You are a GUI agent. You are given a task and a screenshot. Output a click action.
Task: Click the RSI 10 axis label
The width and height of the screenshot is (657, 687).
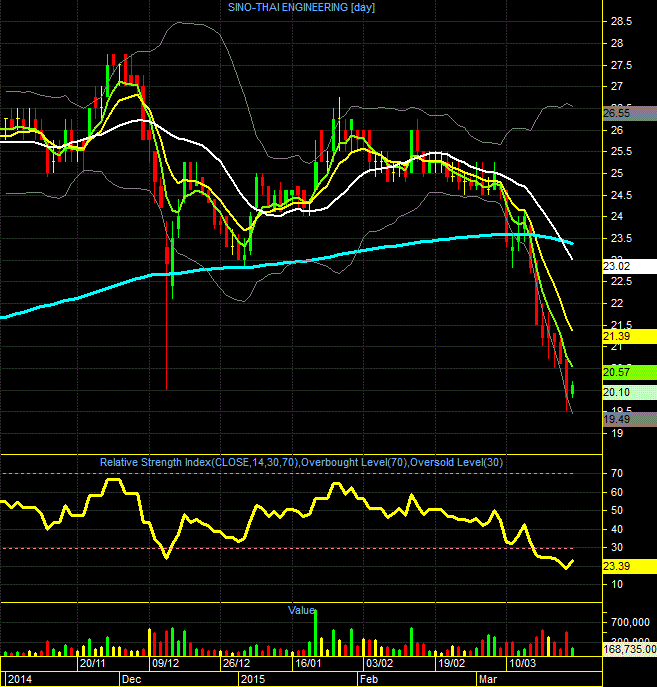click(617, 584)
